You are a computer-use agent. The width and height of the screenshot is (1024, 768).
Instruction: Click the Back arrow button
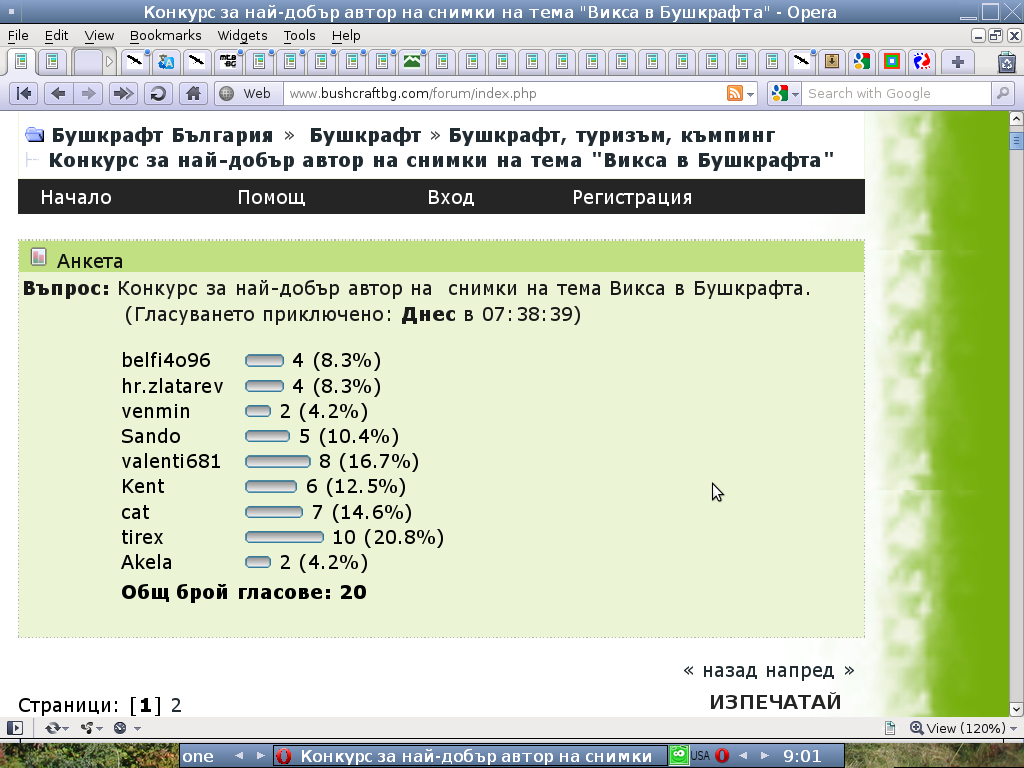pos(59,94)
